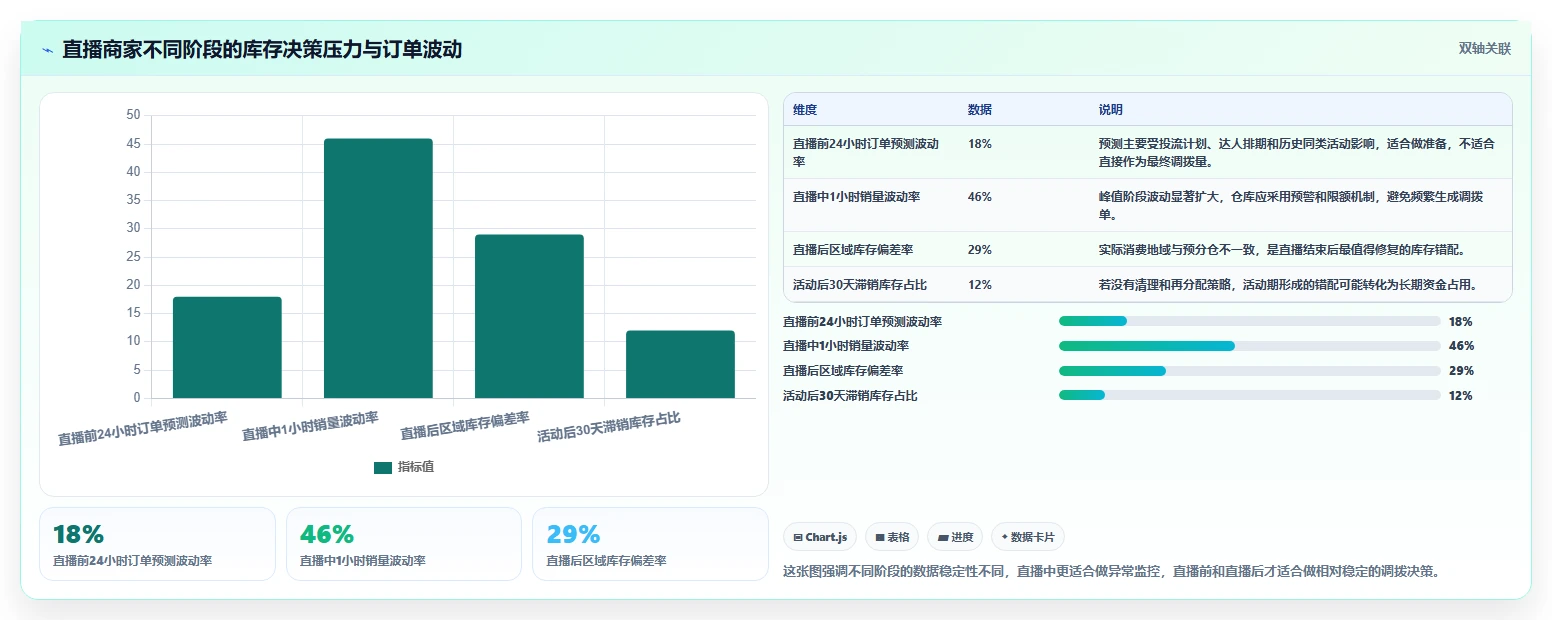1552x620 pixels.
Task: Click the 46% value in the table
Action: point(980,197)
